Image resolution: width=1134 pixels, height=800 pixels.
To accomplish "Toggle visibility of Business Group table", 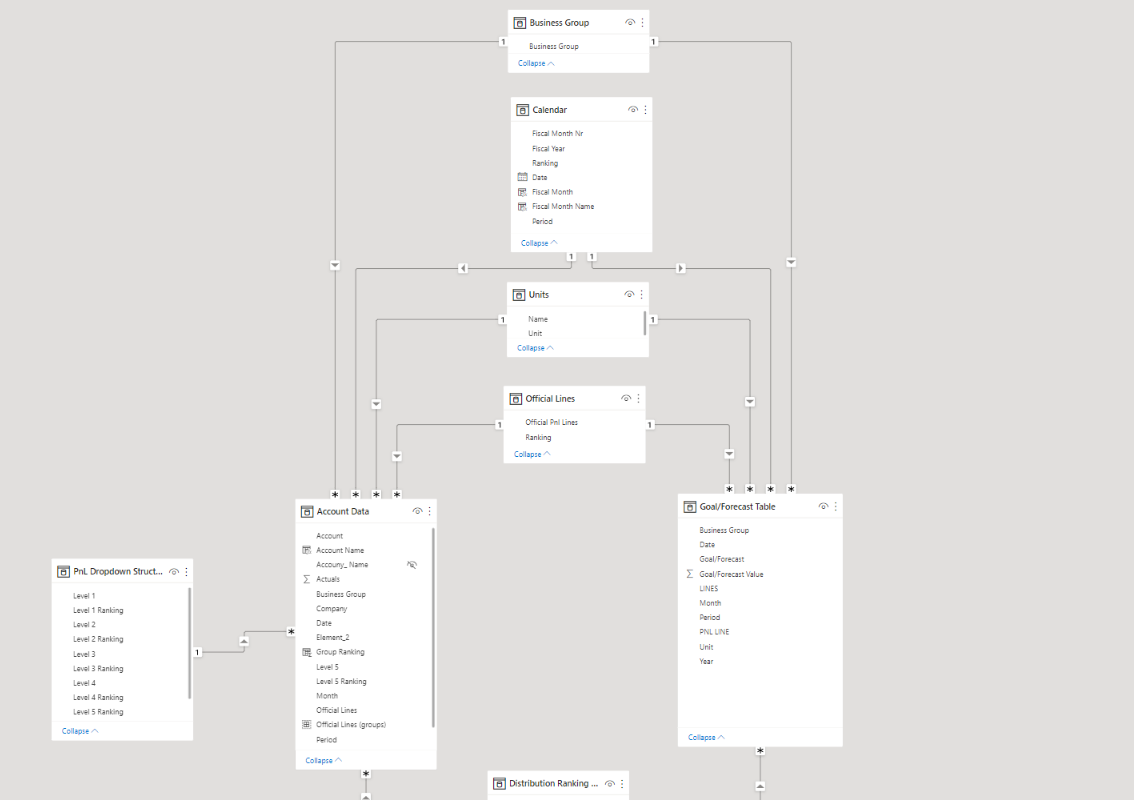I will pos(630,23).
